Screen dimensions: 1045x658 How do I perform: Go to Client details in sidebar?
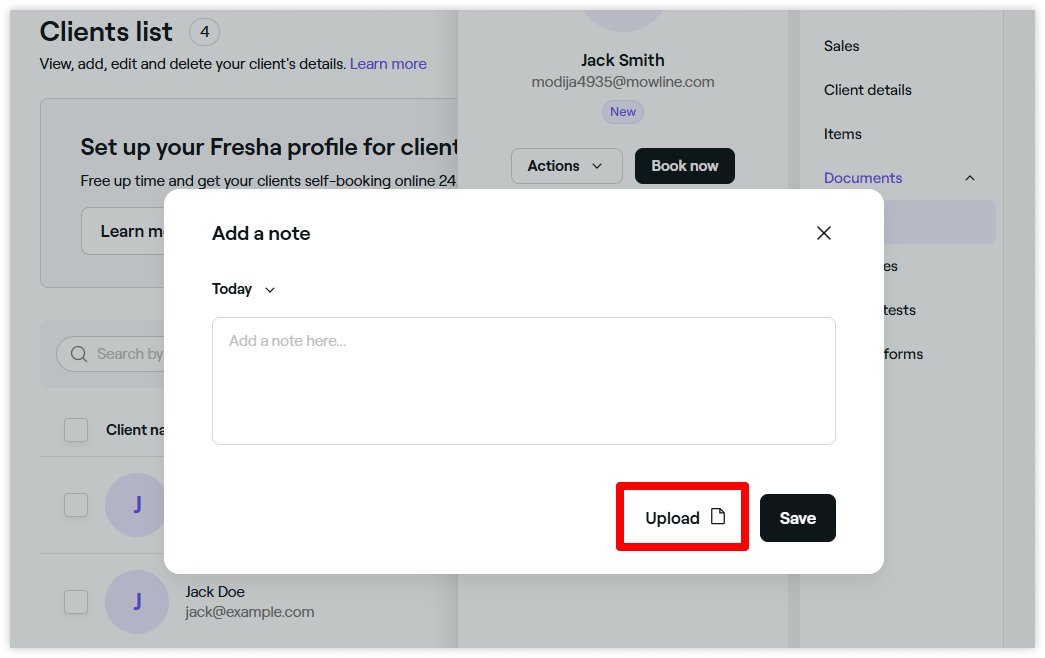click(x=867, y=90)
